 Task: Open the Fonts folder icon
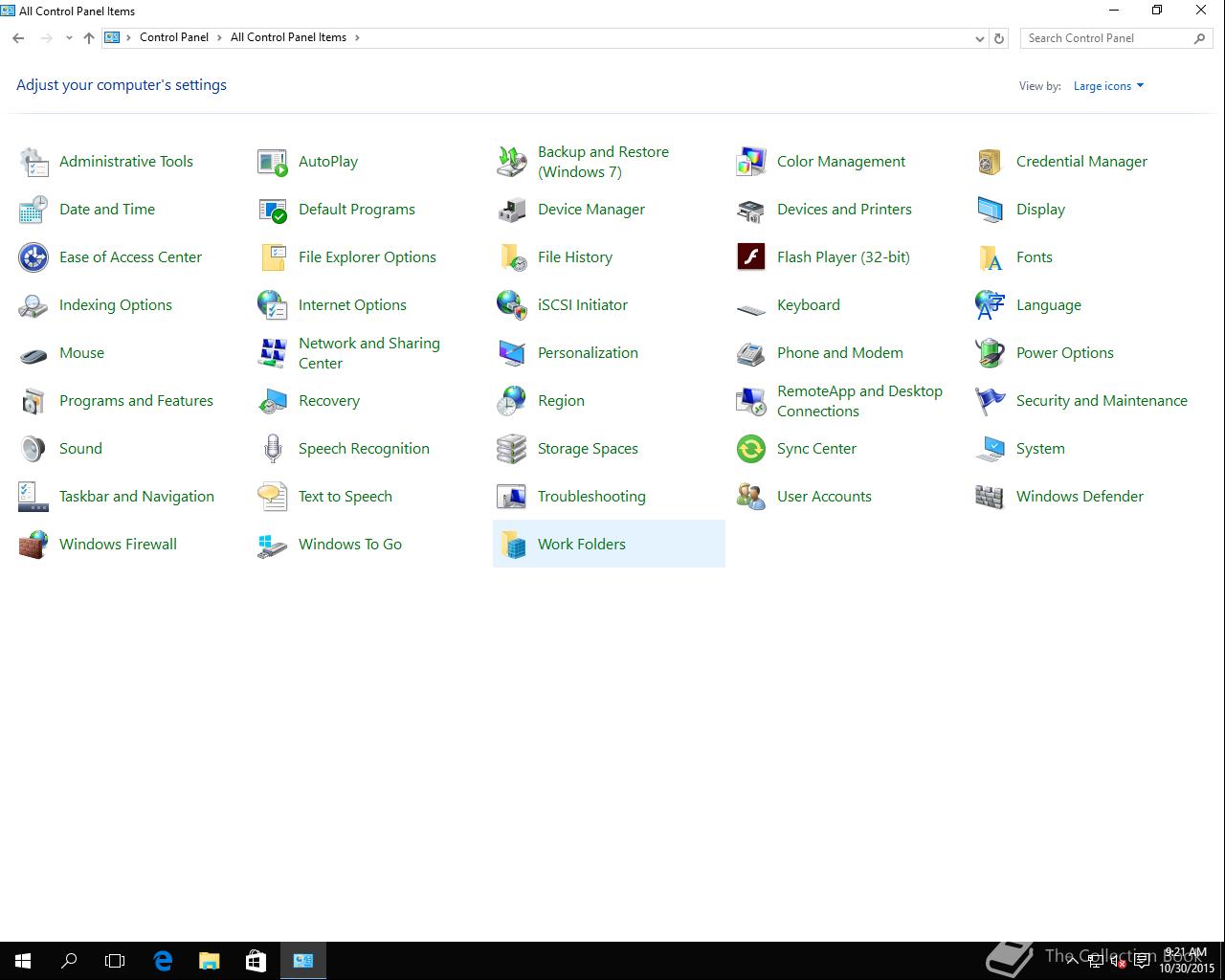991,257
